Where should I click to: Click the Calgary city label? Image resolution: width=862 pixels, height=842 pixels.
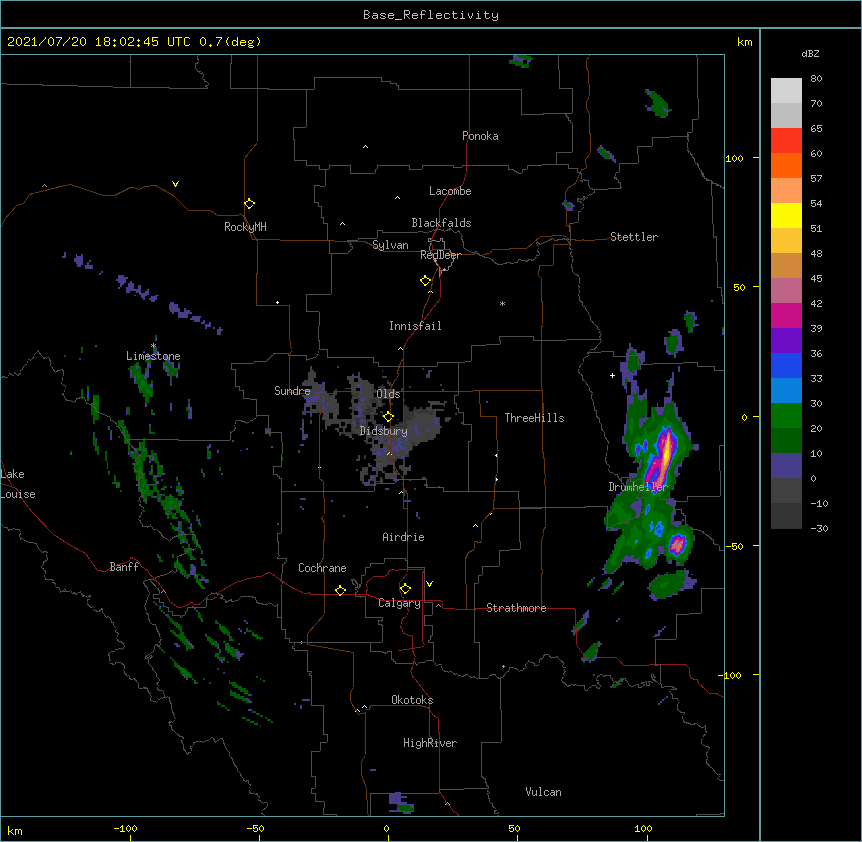click(399, 603)
